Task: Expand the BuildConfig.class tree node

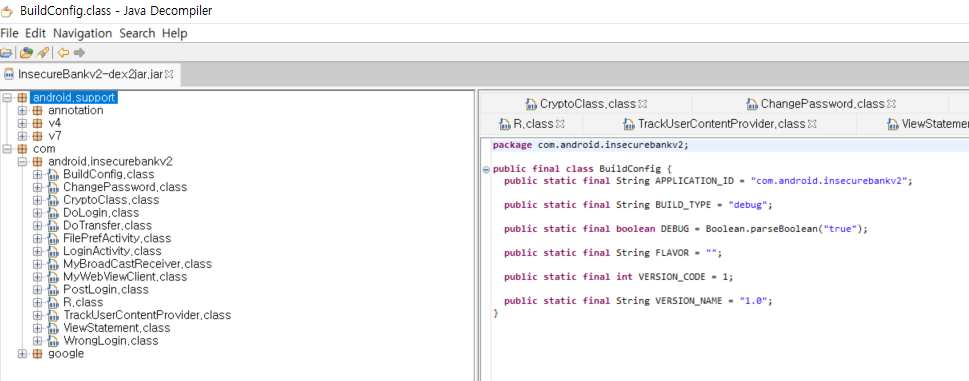Action: pos(38,174)
